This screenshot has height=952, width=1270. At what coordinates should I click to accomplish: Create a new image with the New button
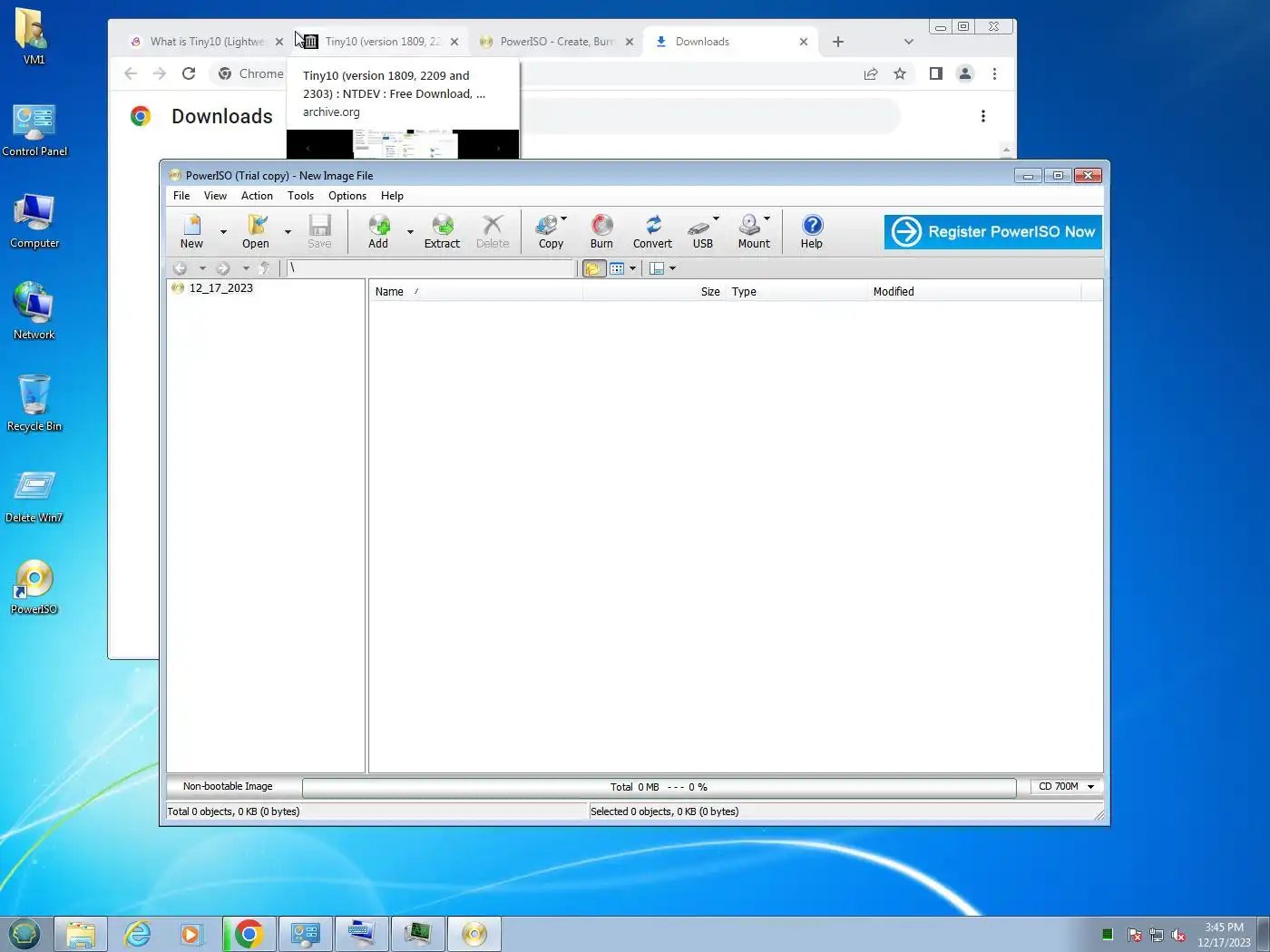tap(191, 231)
